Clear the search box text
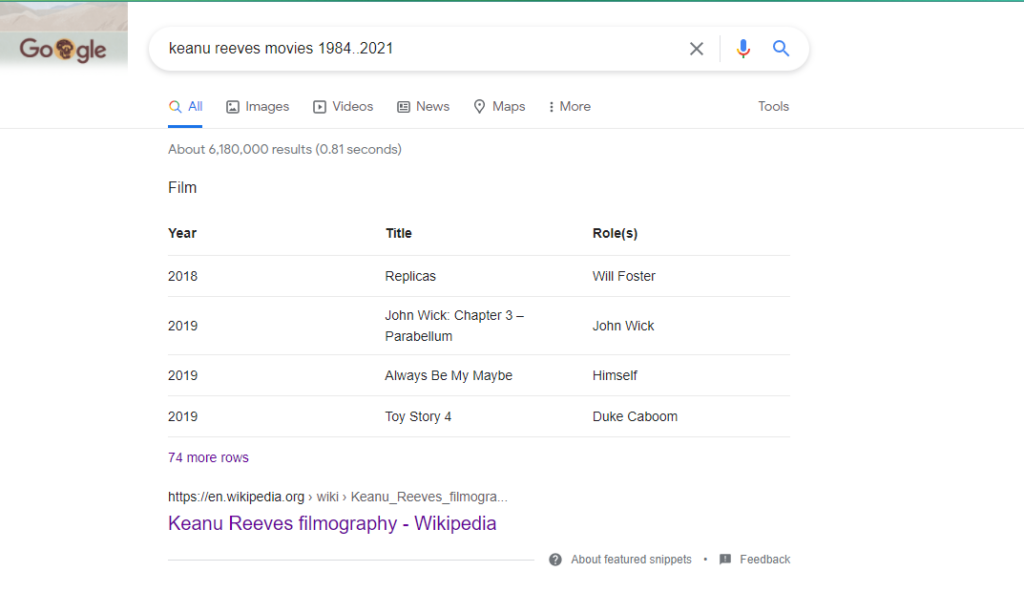Viewport: 1024px width, 593px height. point(696,49)
